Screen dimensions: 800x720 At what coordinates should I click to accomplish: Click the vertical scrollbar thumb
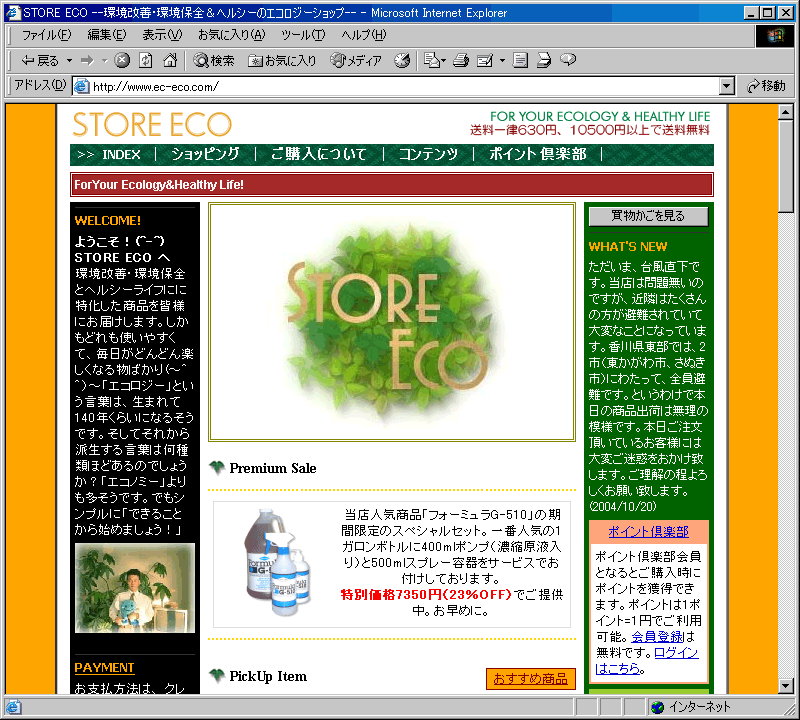point(786,166)
